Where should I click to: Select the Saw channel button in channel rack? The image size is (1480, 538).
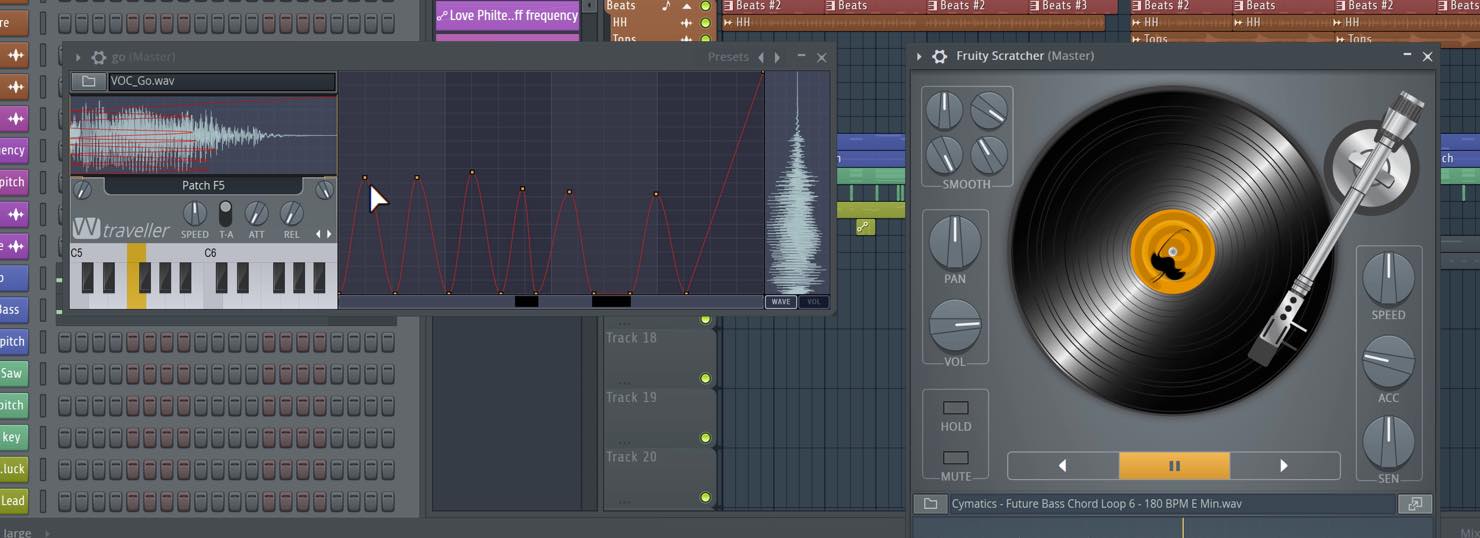[x=13, y=373]
